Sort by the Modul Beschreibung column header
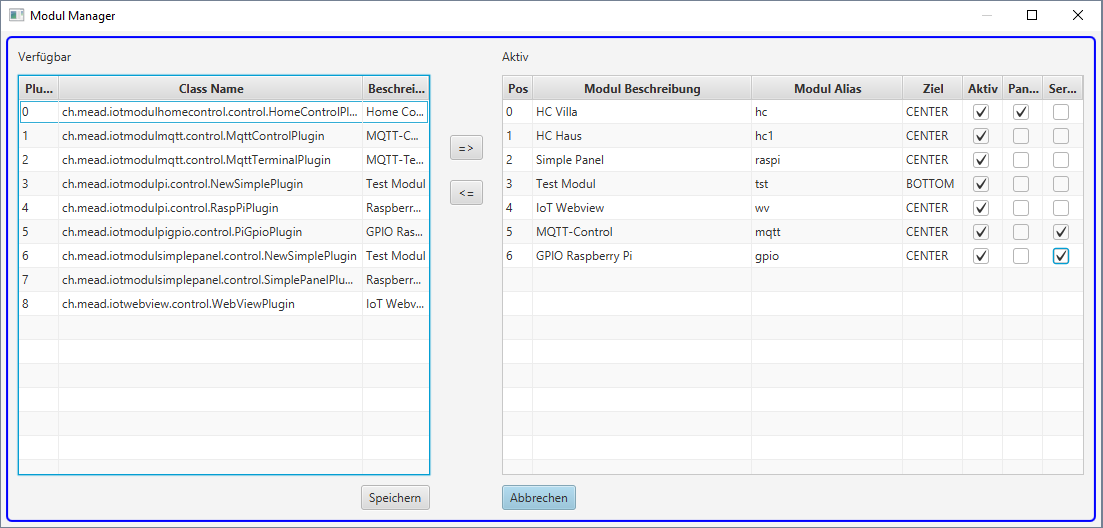 [x=641, y=89]
